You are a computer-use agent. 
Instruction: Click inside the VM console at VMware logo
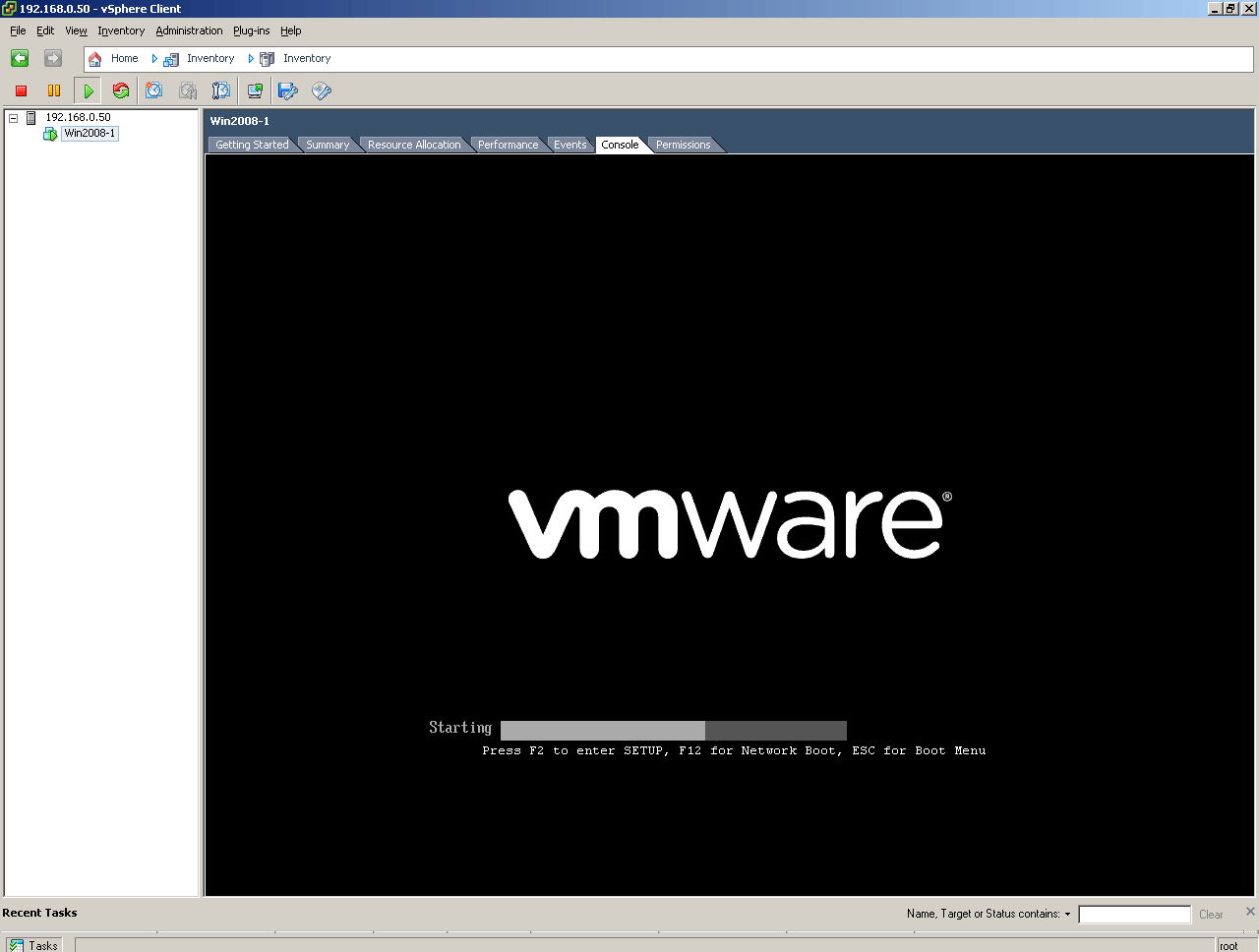730,524
